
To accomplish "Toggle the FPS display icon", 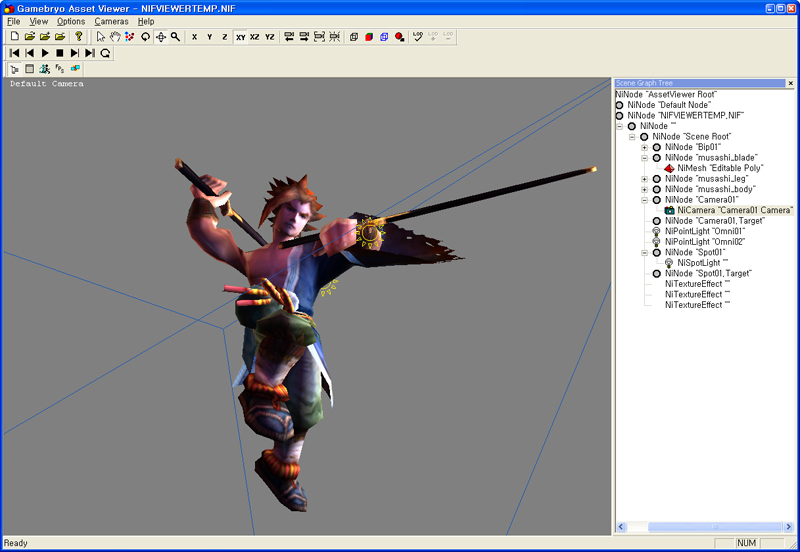I will click(x=60, y=69).
